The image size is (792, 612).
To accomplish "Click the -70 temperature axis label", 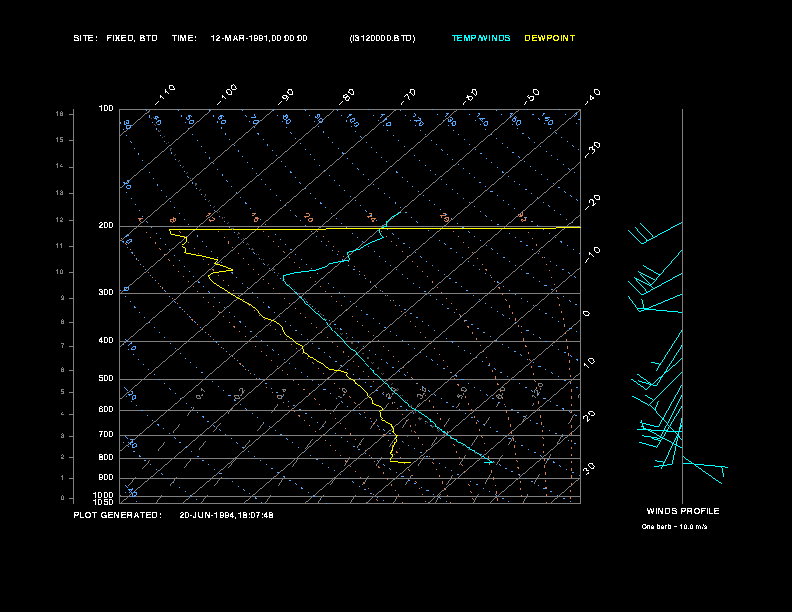I will point(409,97).
